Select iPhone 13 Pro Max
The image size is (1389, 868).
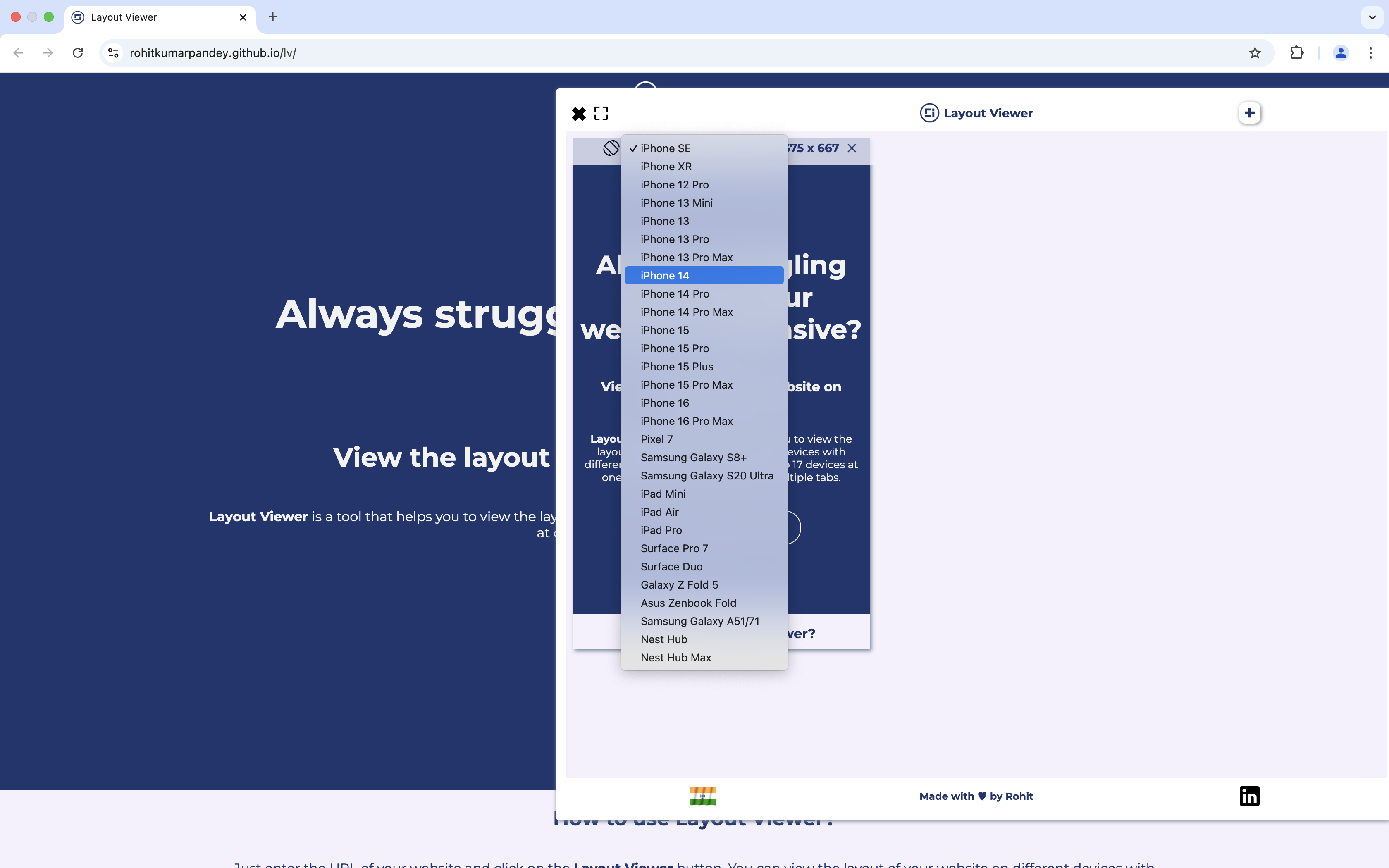click(x=704, y=257)
